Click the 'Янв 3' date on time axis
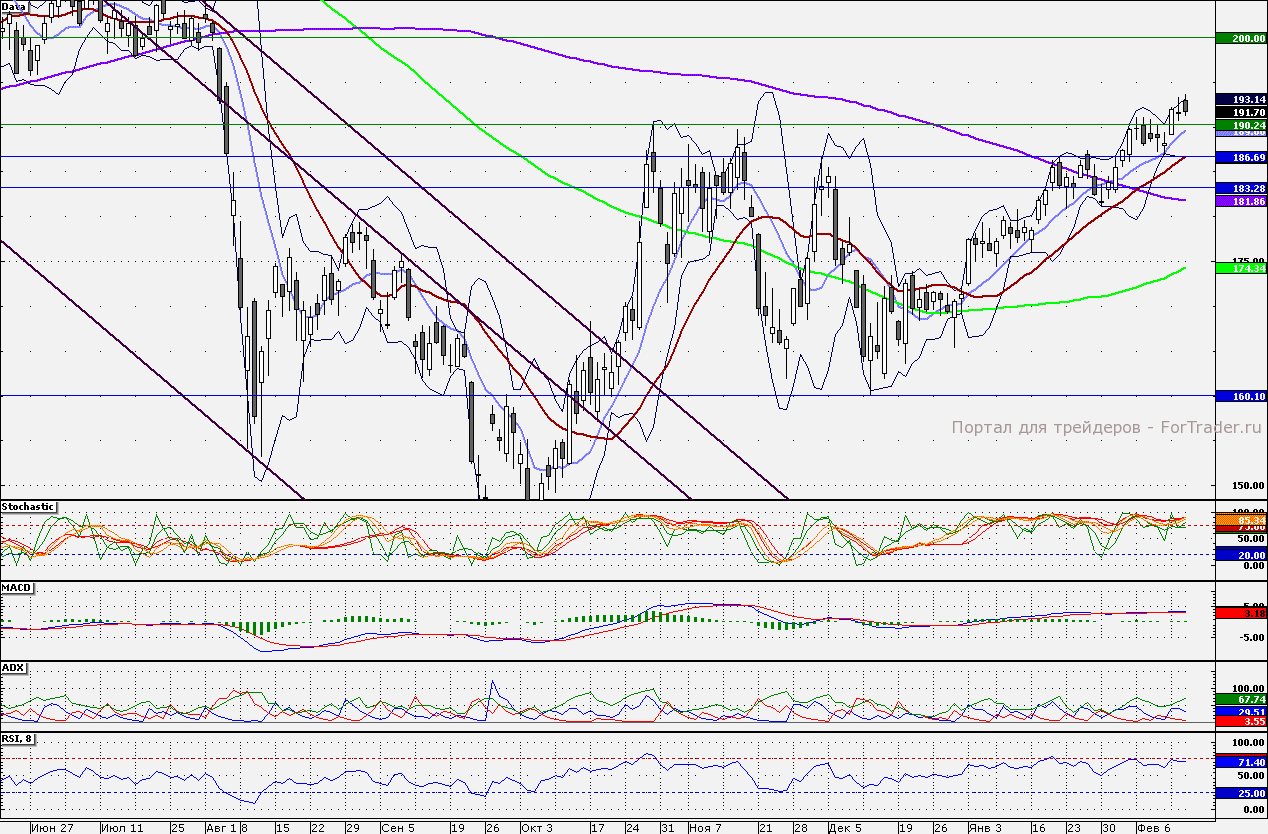Image resolution: width=1268 pixels, height=834 pixels. click(983, 828)
